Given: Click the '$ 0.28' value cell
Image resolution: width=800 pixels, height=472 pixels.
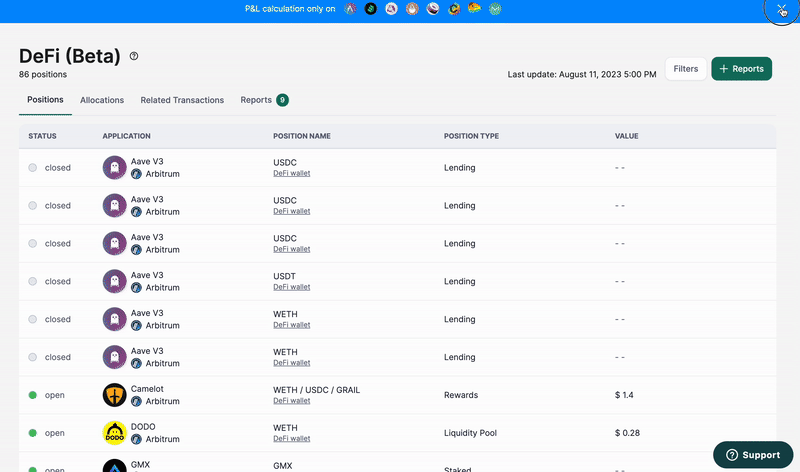Looking at the screenshot, I should point(627,433).
